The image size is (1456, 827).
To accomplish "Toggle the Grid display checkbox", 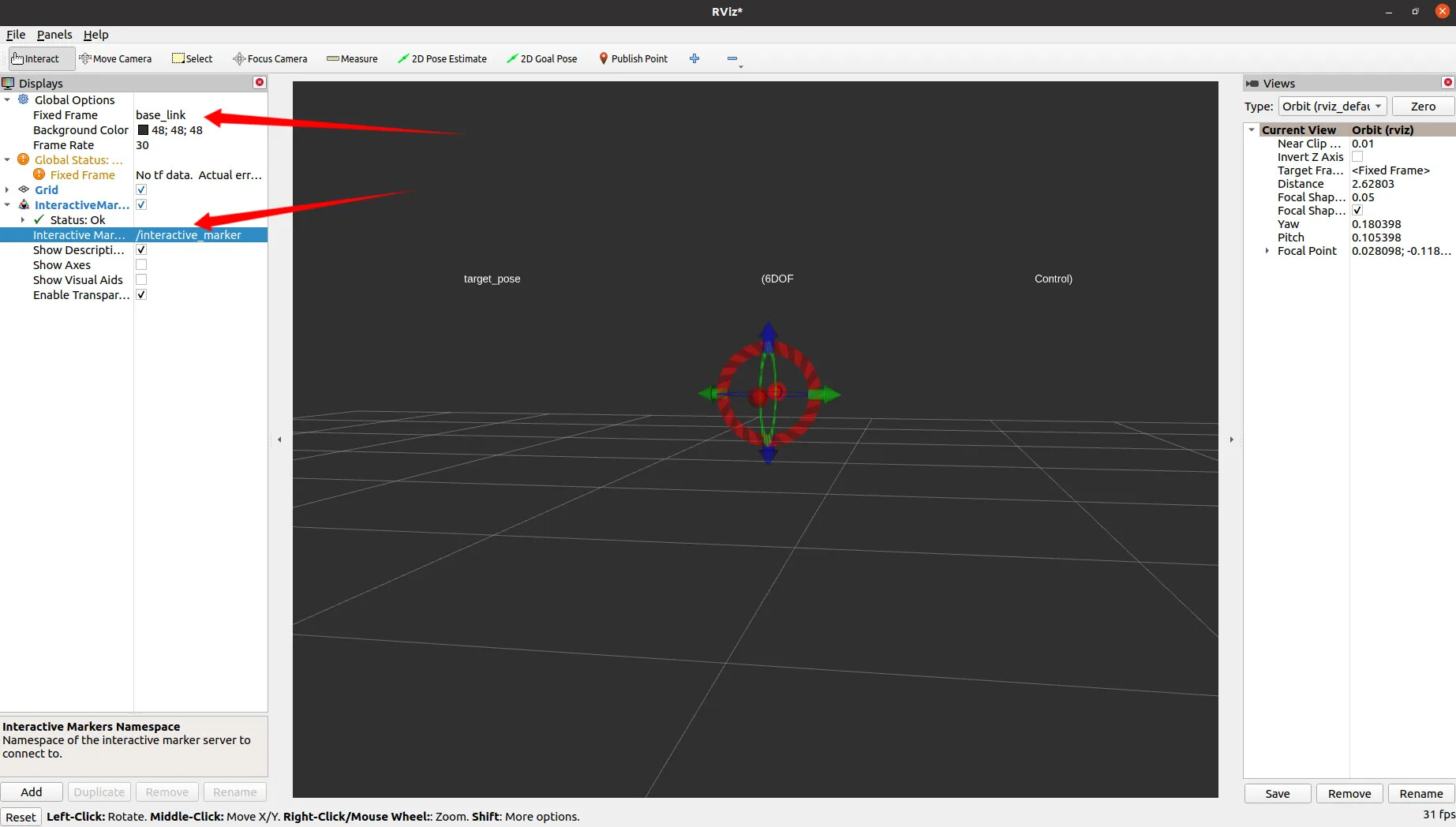I will click(140, 189).
